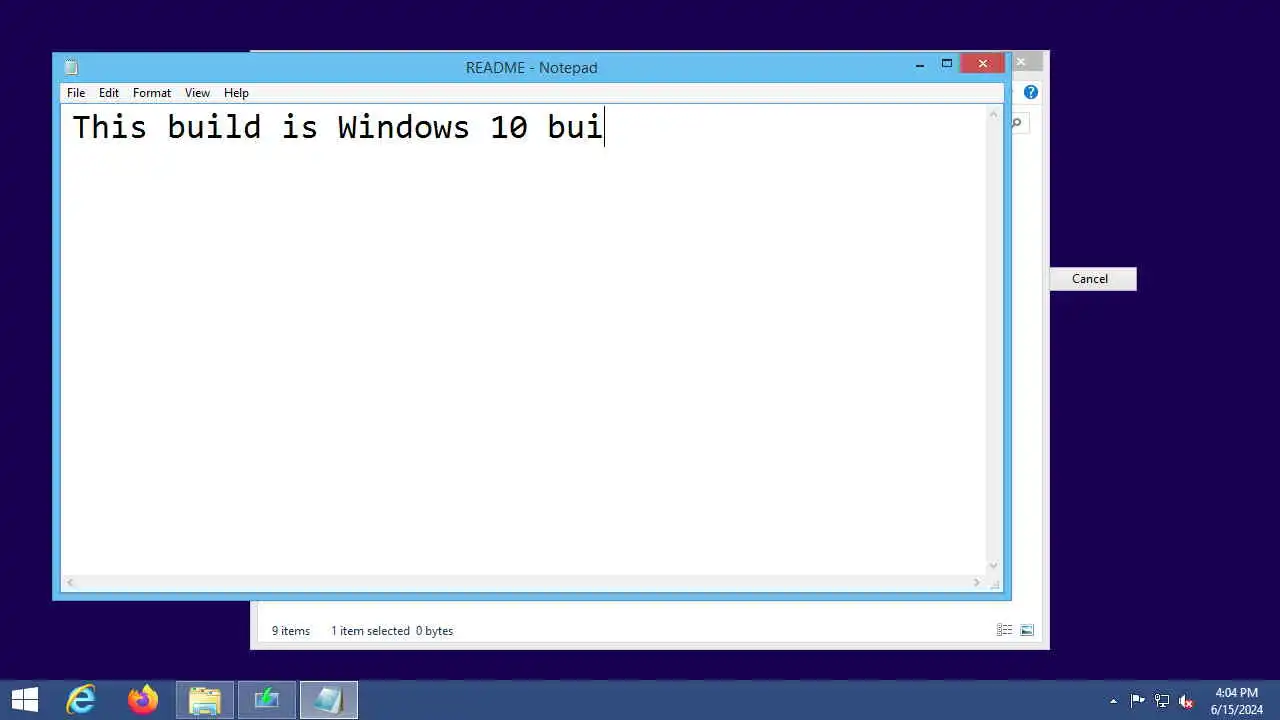1280x720 pixels.
Task: Open the clock showing 4:04 PM
Action: pos(1237,700)
